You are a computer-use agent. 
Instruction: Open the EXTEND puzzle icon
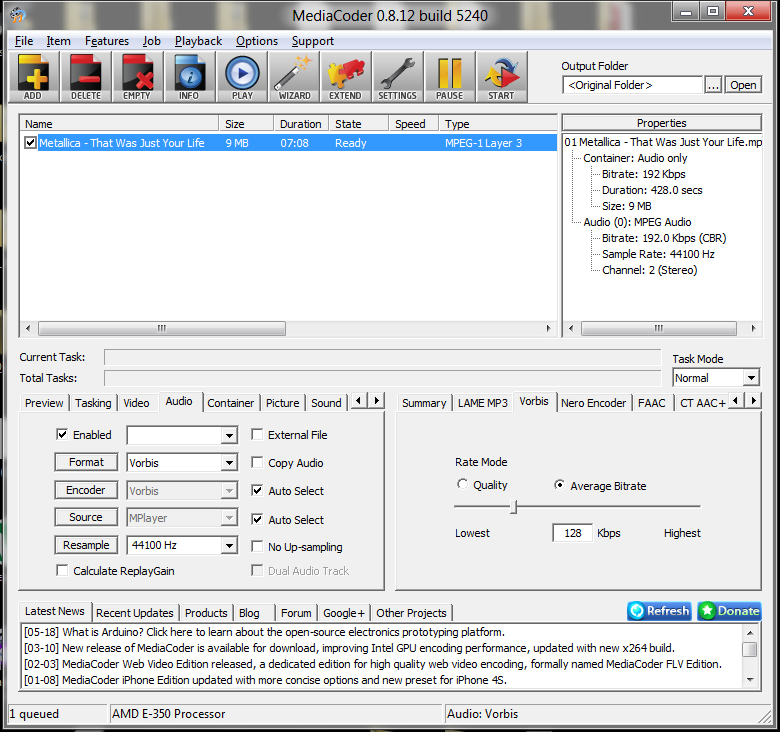(346, 77)
